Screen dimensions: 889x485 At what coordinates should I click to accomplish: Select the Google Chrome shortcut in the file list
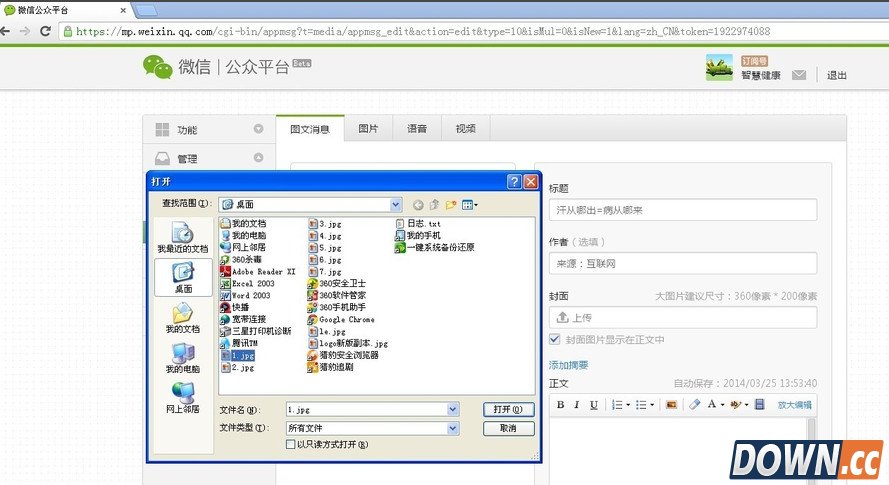point(341,319)
